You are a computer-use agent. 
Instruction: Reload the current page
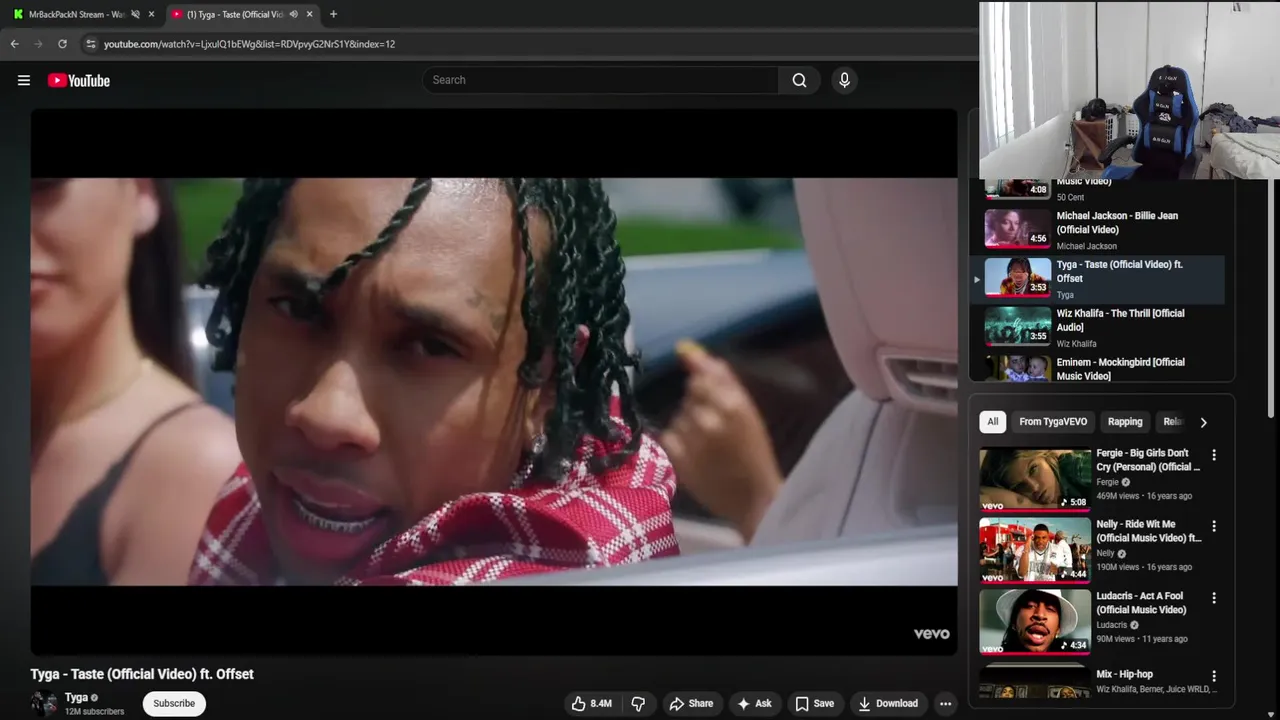(x=62, y=44)
